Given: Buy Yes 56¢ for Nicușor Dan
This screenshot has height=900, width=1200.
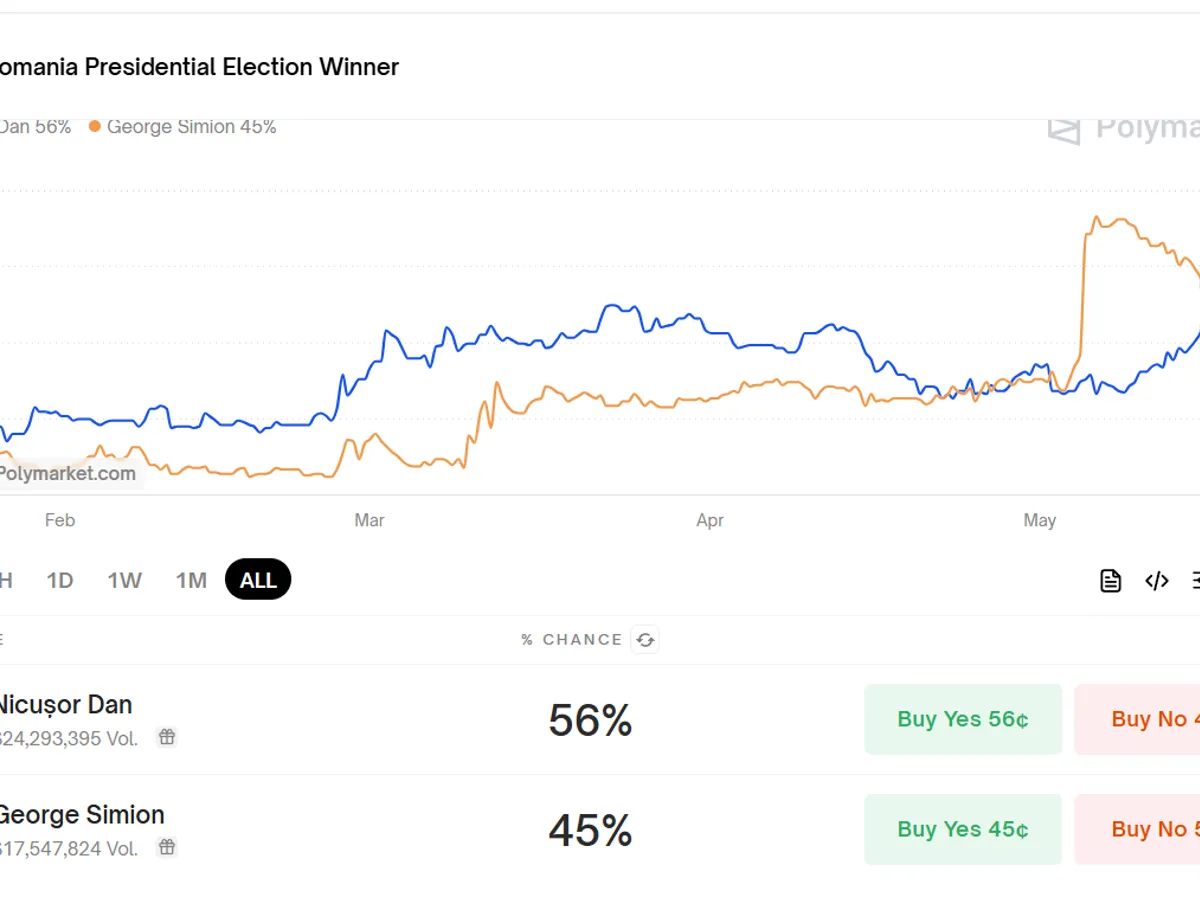Looking at the screenshot, I should click(963, 719).
